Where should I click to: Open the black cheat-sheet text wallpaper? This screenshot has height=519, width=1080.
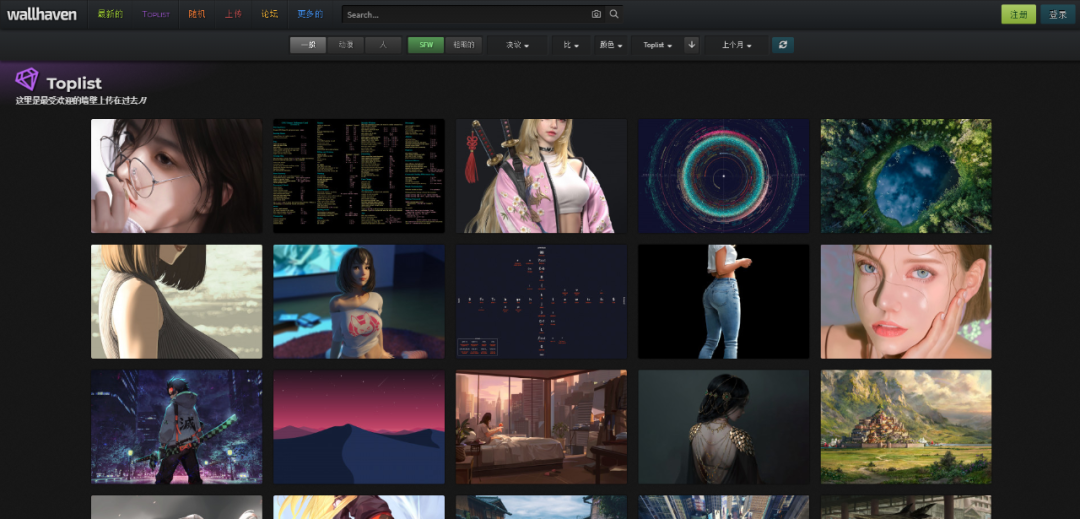(x=359, y=176)
